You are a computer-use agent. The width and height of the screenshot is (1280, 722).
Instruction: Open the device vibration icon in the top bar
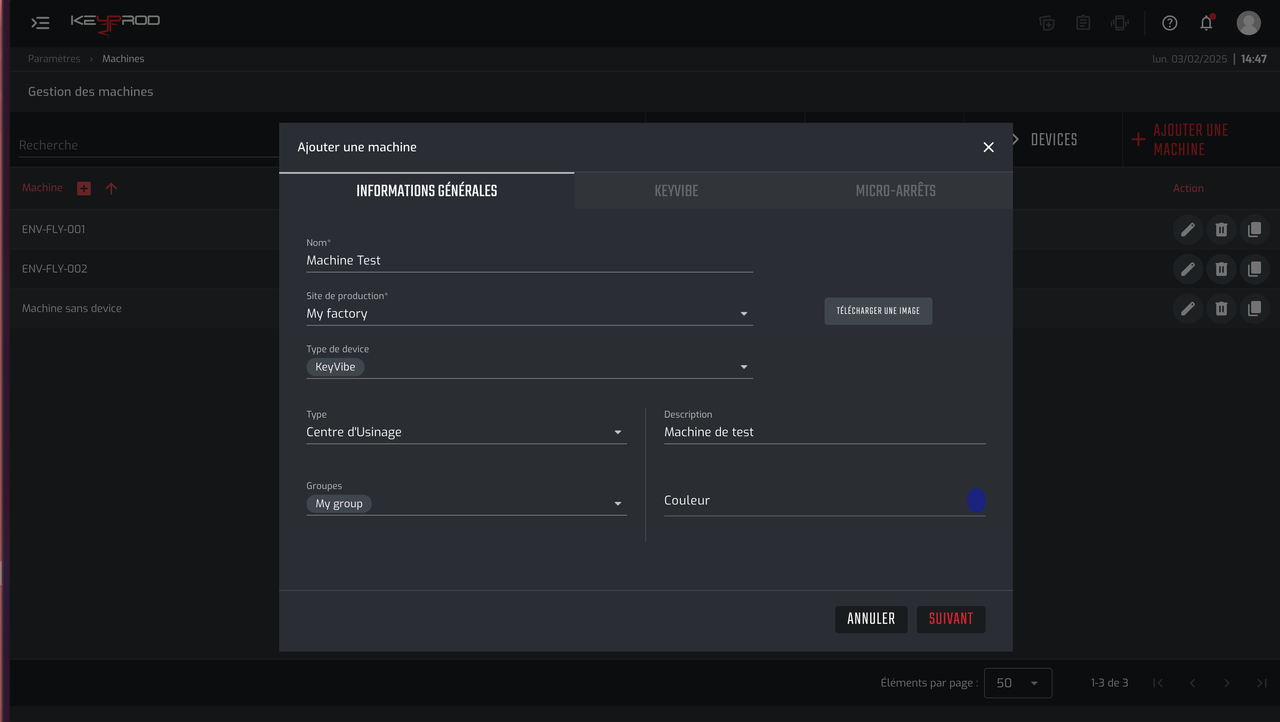click(x=1120, y=23)
